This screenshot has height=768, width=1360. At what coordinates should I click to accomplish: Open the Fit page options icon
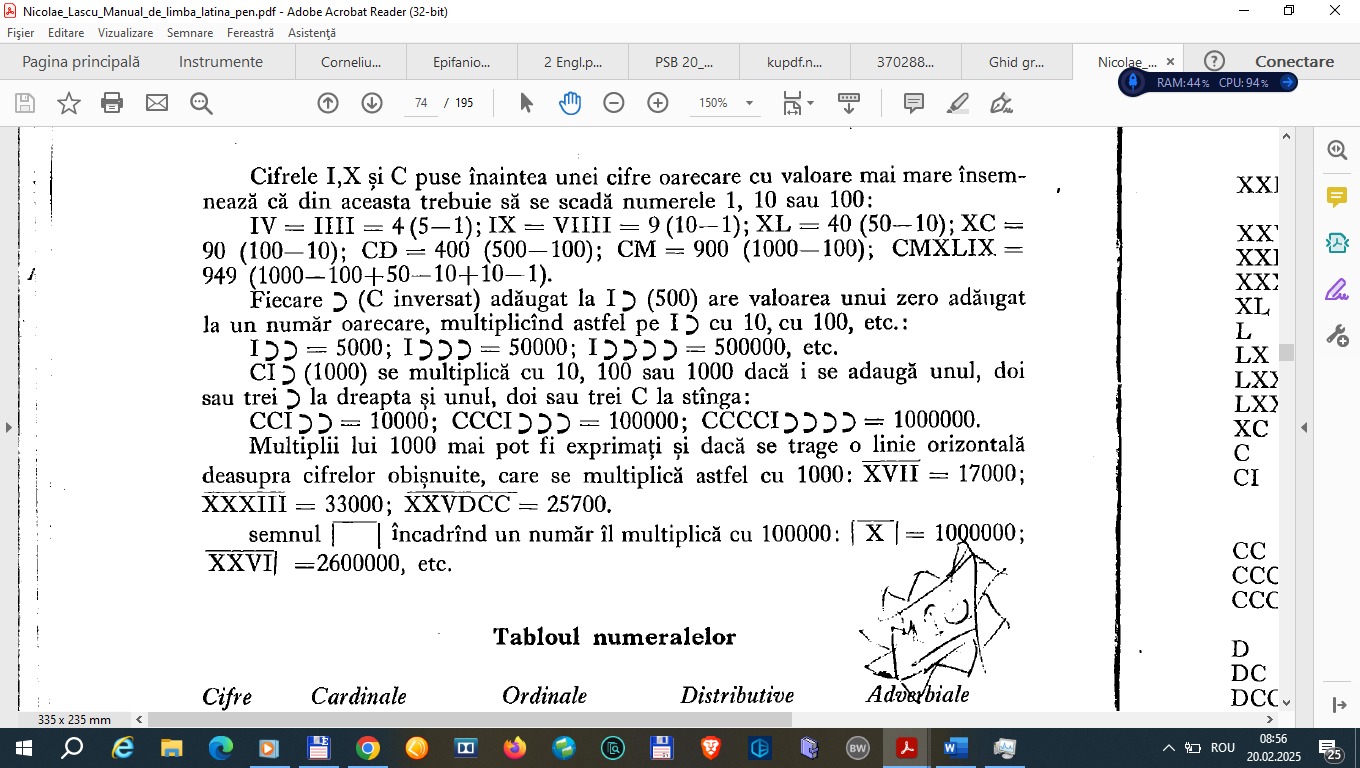point(798,103)
